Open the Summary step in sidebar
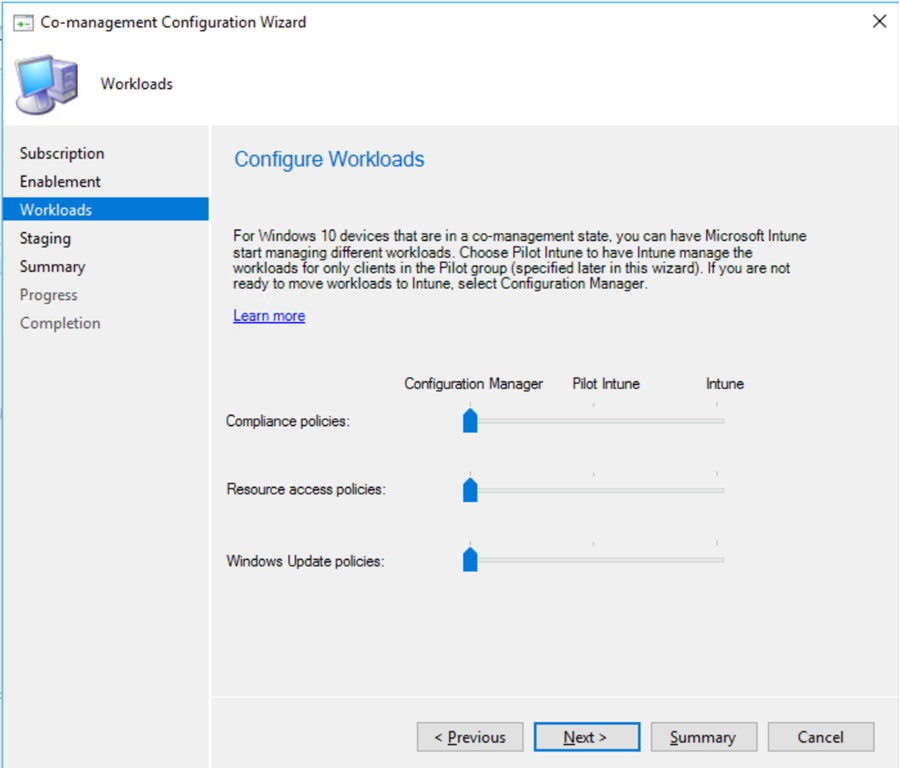This screenshot has width=899, height=768. pos(52,267)
